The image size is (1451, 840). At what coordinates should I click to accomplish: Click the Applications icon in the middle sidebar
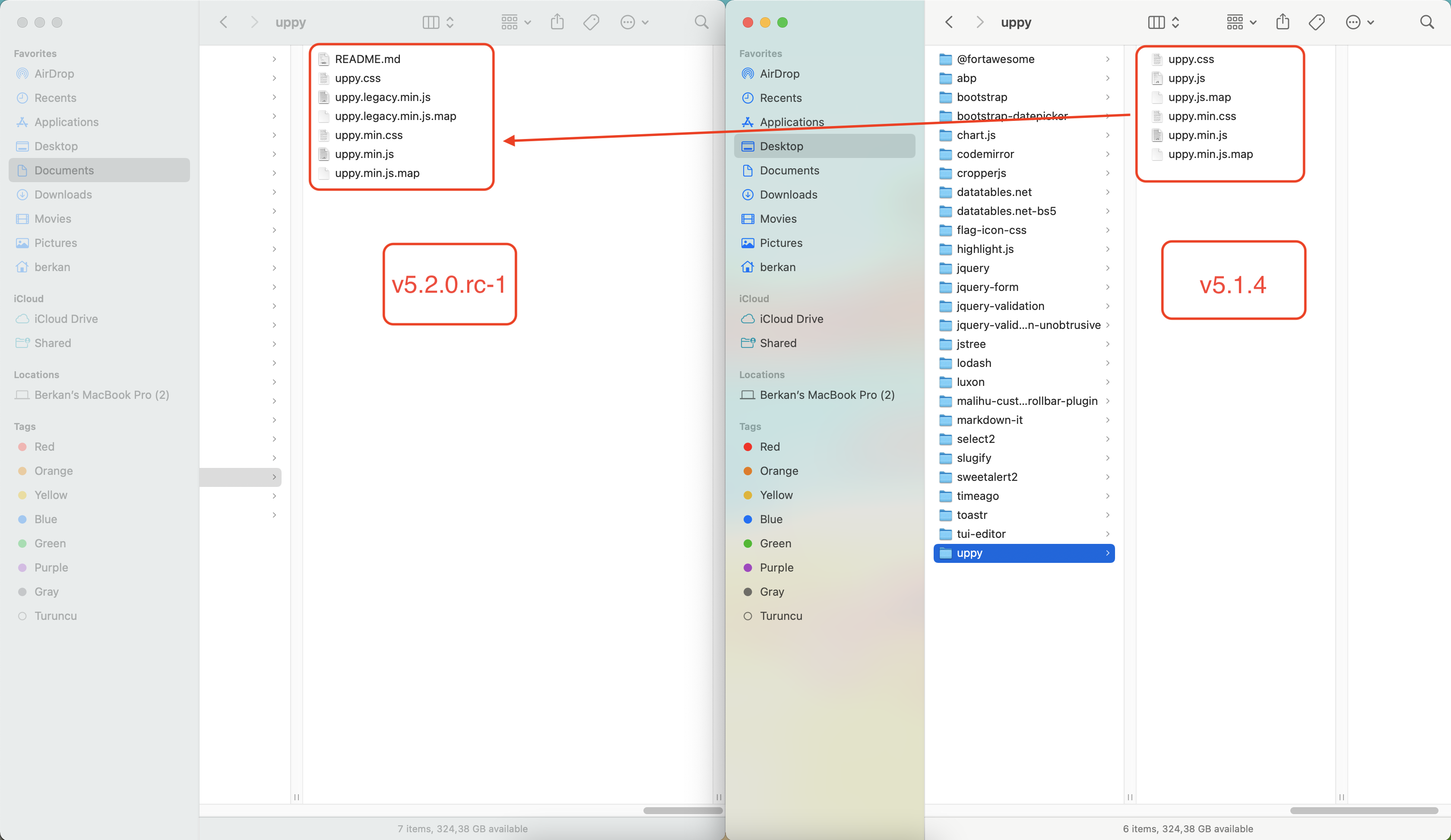pyautogui.click(x=792, y=121)
